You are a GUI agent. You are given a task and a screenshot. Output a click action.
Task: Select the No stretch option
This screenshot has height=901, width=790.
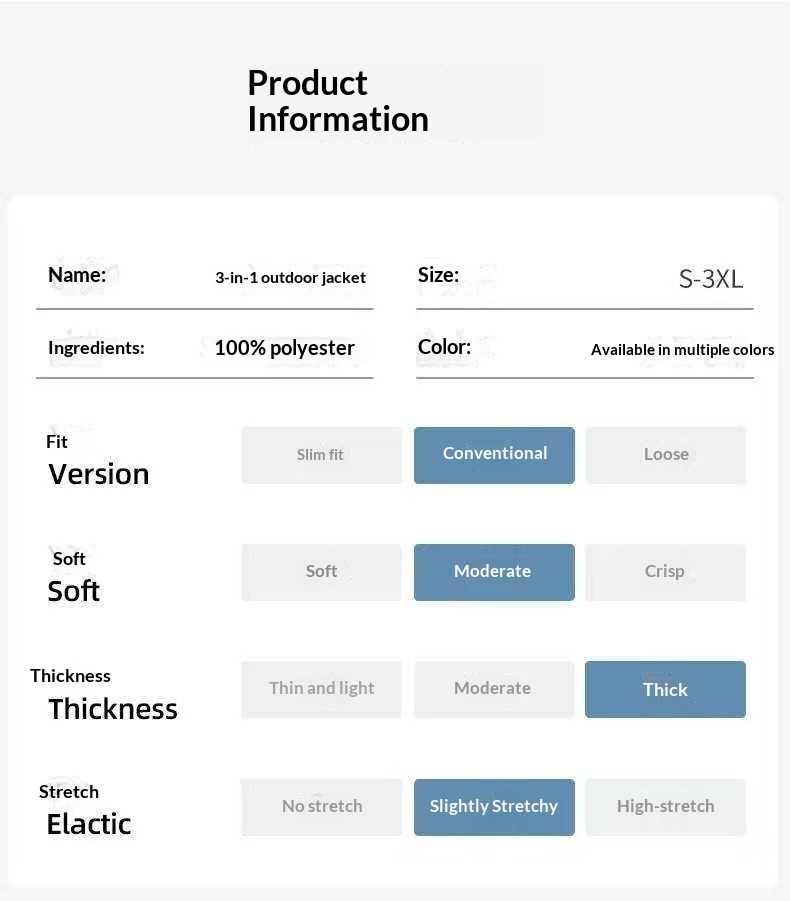320,806
